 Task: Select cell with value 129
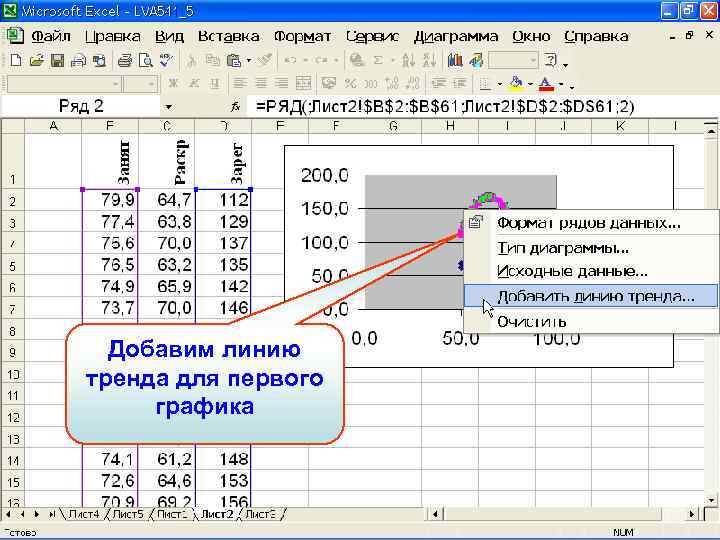click(x=224, y=222)
